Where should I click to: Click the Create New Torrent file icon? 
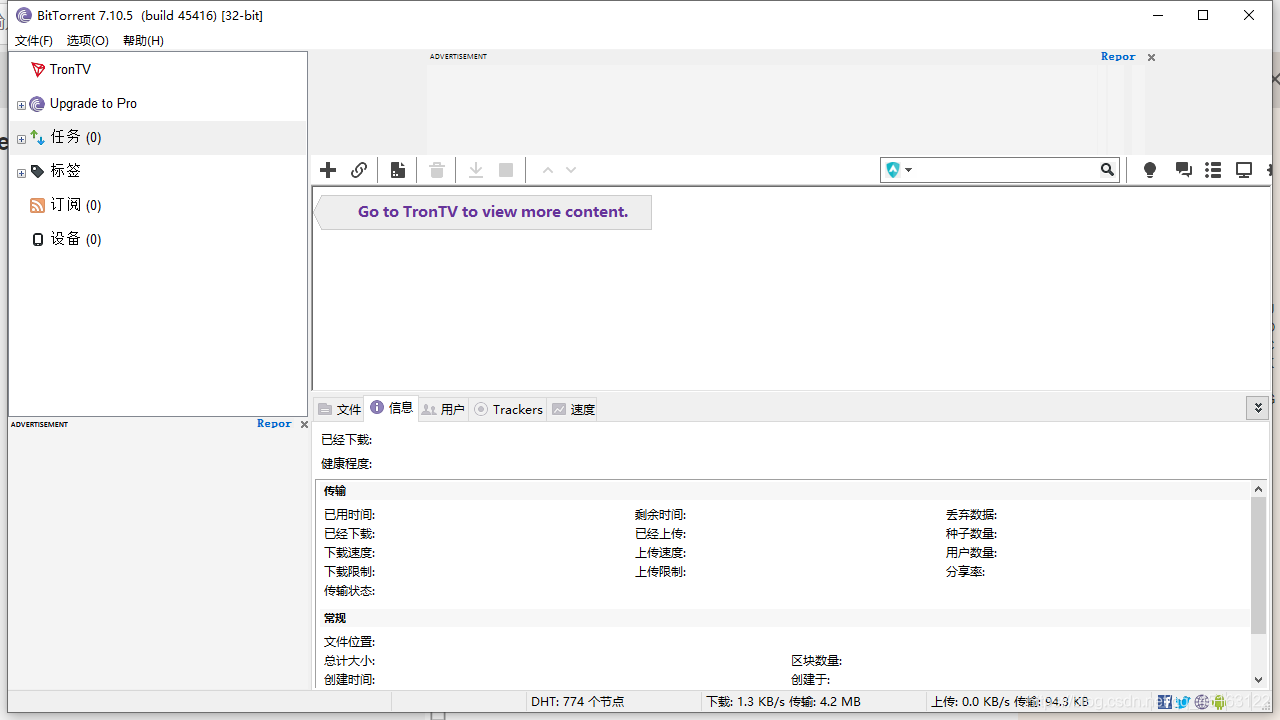coord(398,170)
